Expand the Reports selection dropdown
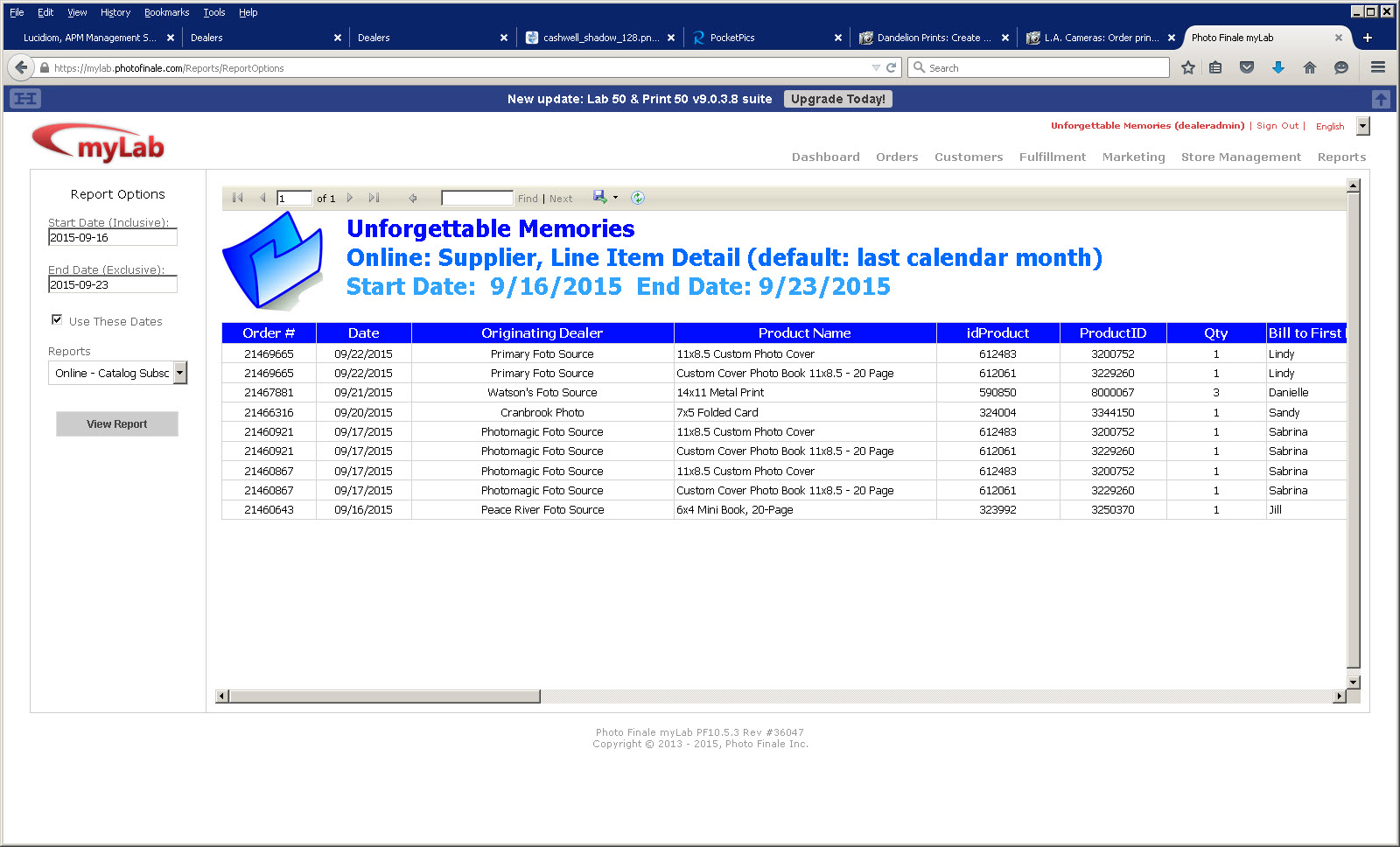The image size is (1400, 847). tap(180, 373)
